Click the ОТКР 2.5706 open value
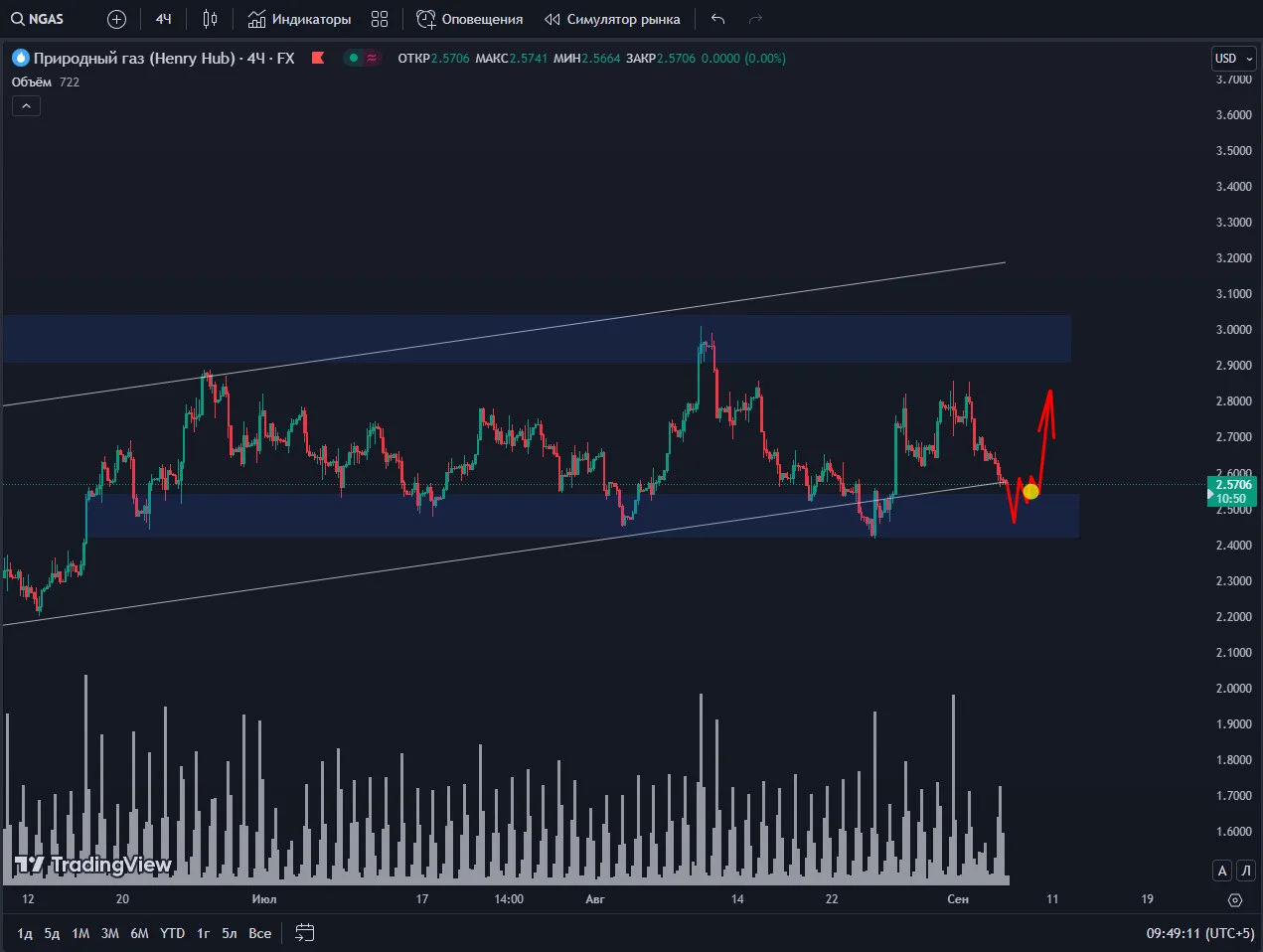 click(433, 59)
